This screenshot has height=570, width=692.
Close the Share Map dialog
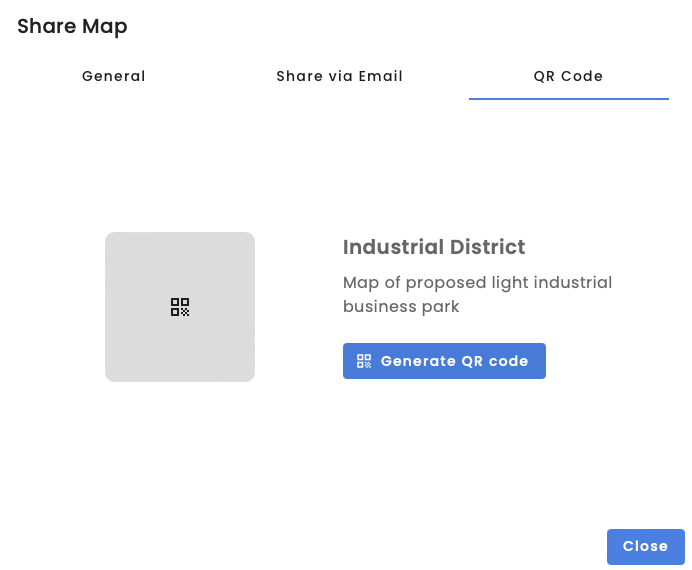[x=645, y=546]
